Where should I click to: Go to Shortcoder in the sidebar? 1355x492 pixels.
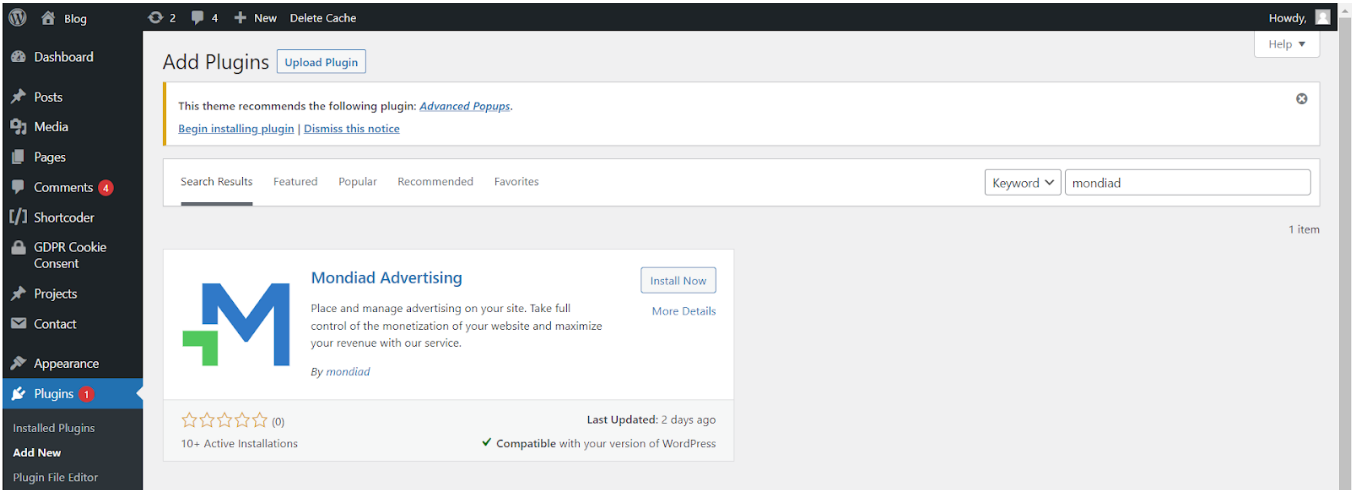[x=63, y=217]
